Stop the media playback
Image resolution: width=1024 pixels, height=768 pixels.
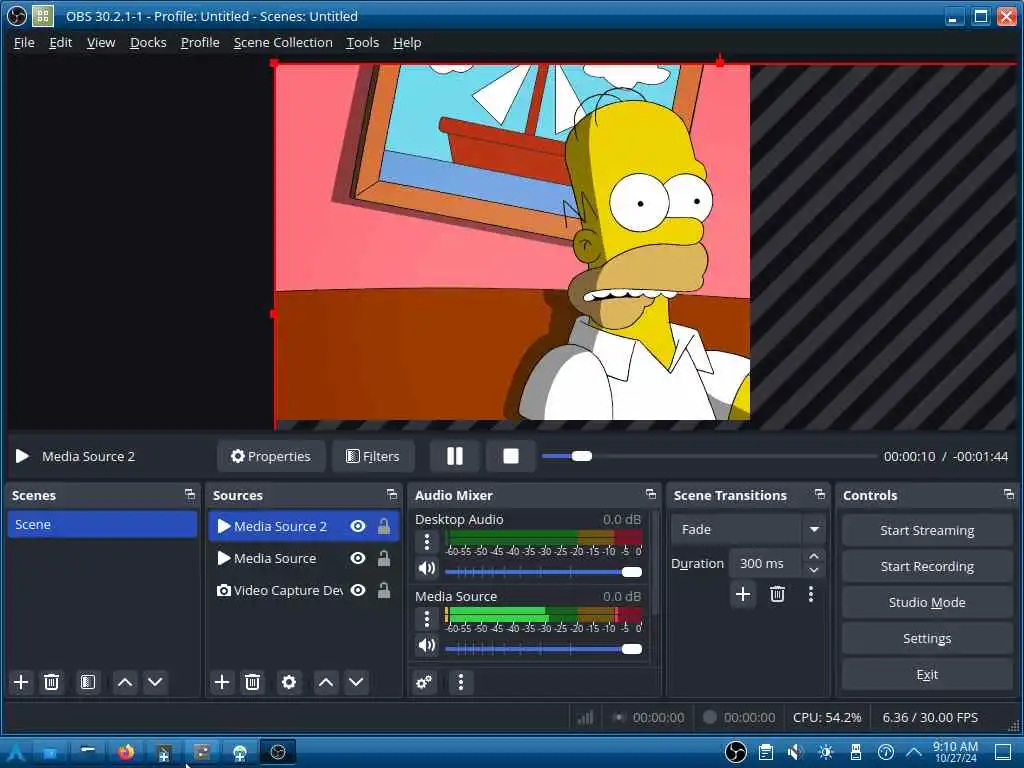[511, 456]
